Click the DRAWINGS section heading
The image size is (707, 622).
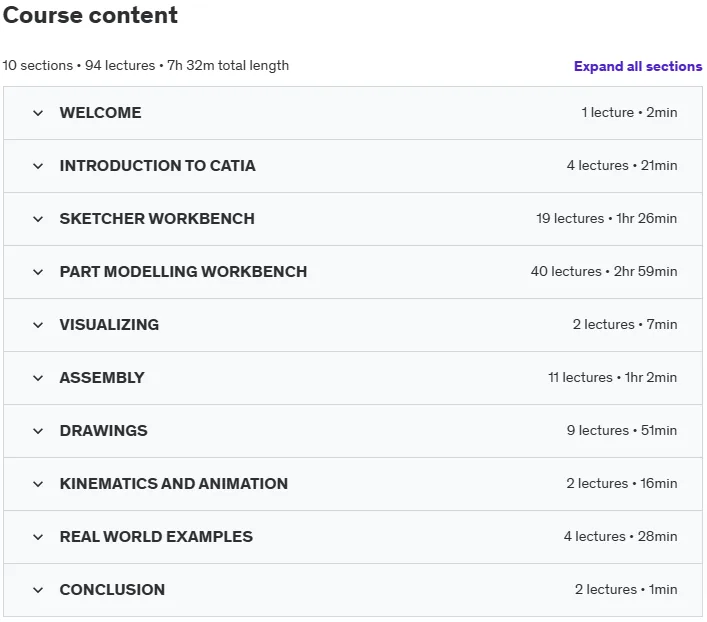(104, 430)
